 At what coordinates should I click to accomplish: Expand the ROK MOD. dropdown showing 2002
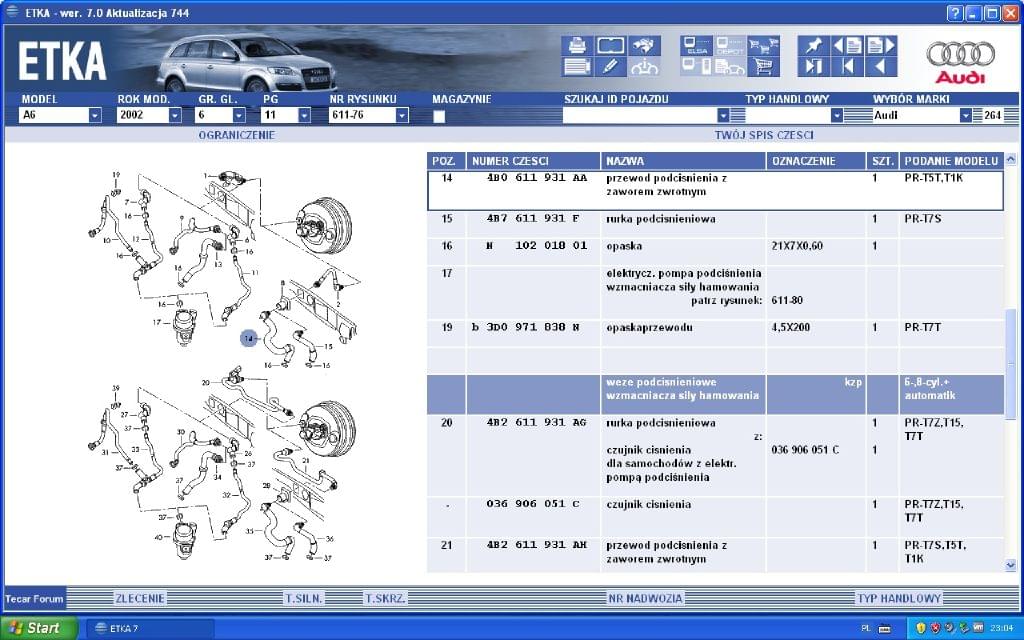(174, 116)
